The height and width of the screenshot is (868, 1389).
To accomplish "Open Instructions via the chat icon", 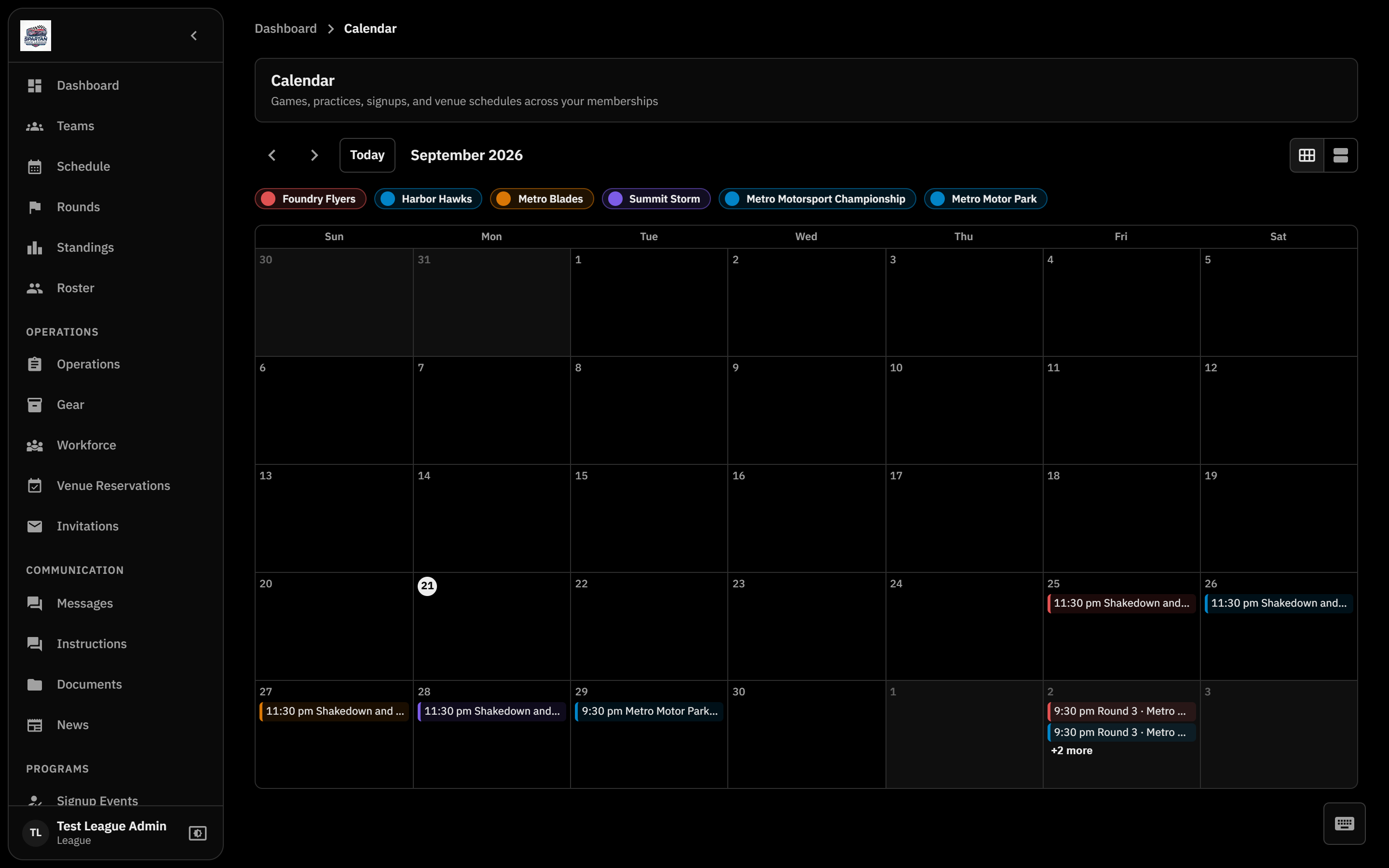I will (35, 644).
